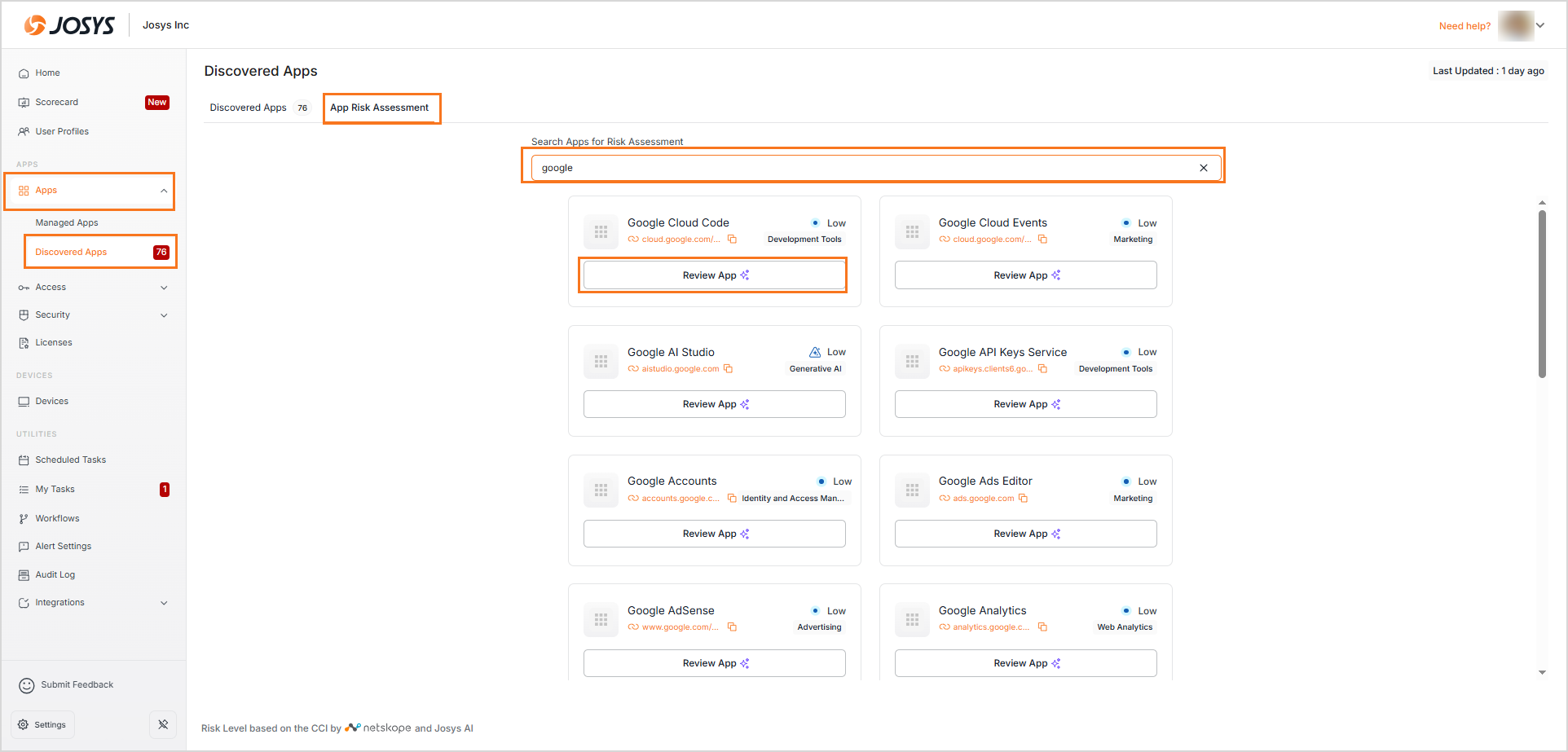Image resolution: width=1568 pixels, height=752 pixels.
Task: Review App for Google API Keys Service
Action: [1025, 404]
